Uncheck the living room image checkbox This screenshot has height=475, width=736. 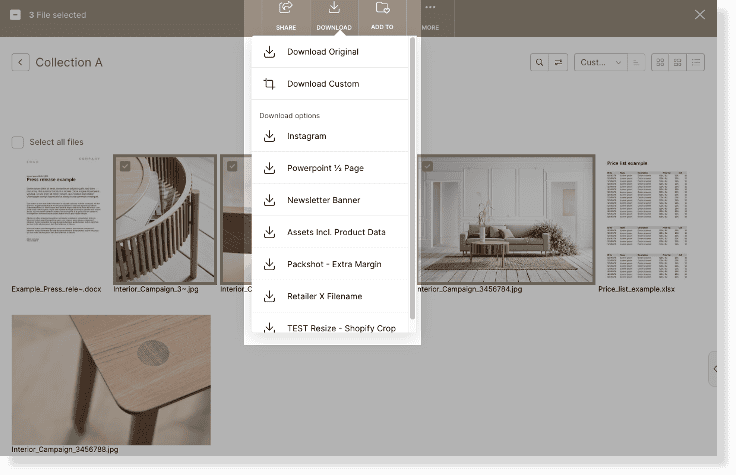(427, 166)
